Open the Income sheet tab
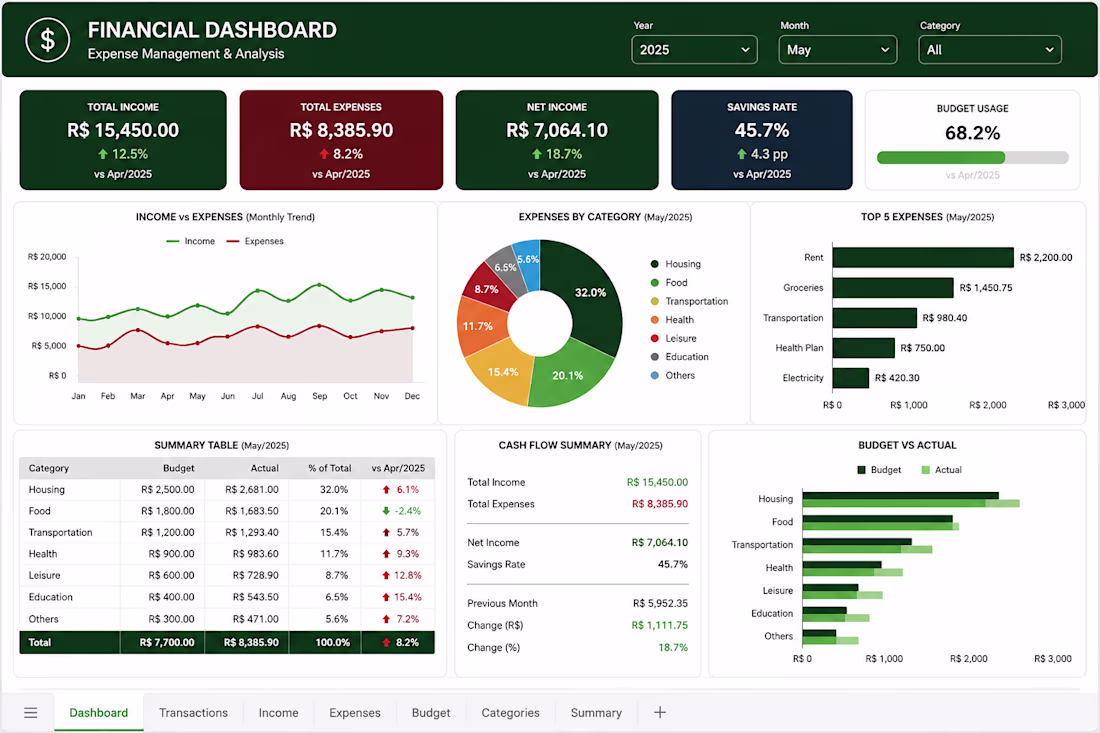Image resolution: width=1100 pixels, height=733 pixels. click(278, 713)
